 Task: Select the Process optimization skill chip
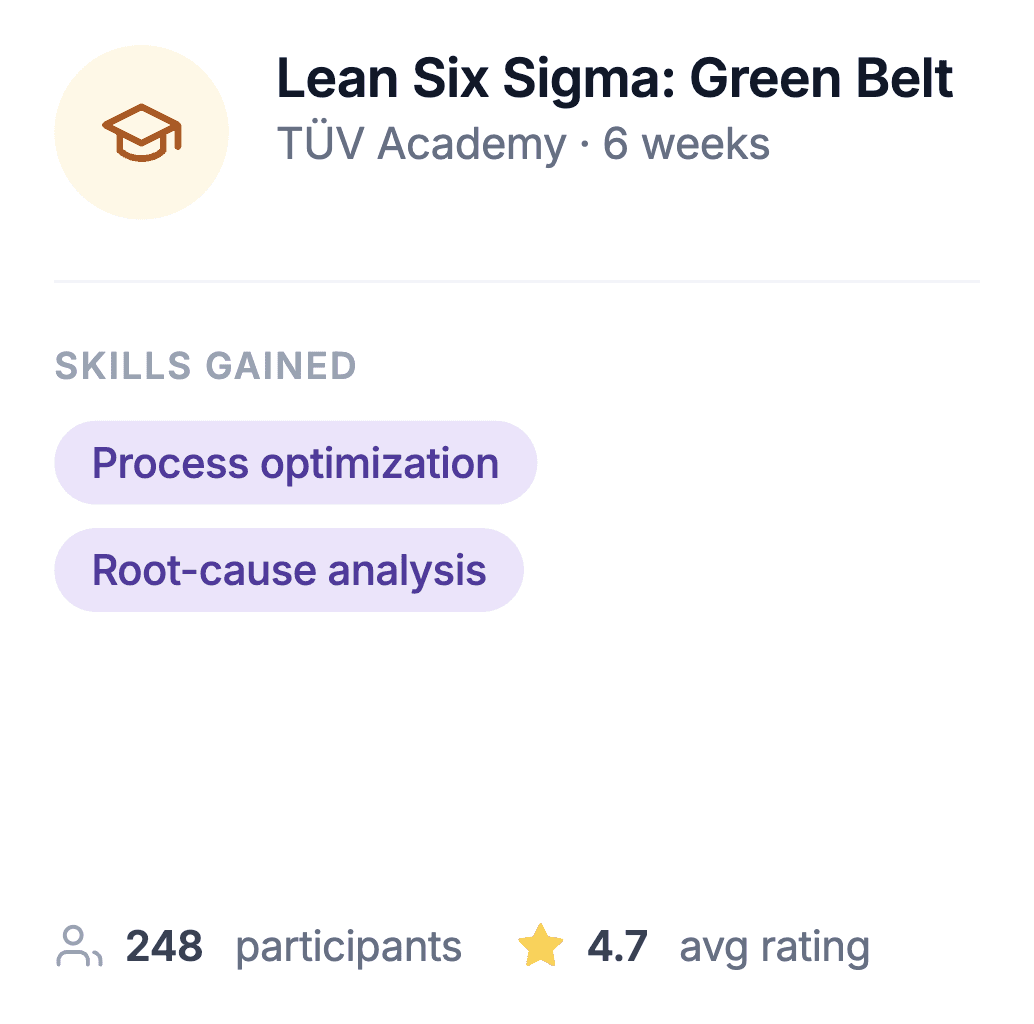(295, 463)
